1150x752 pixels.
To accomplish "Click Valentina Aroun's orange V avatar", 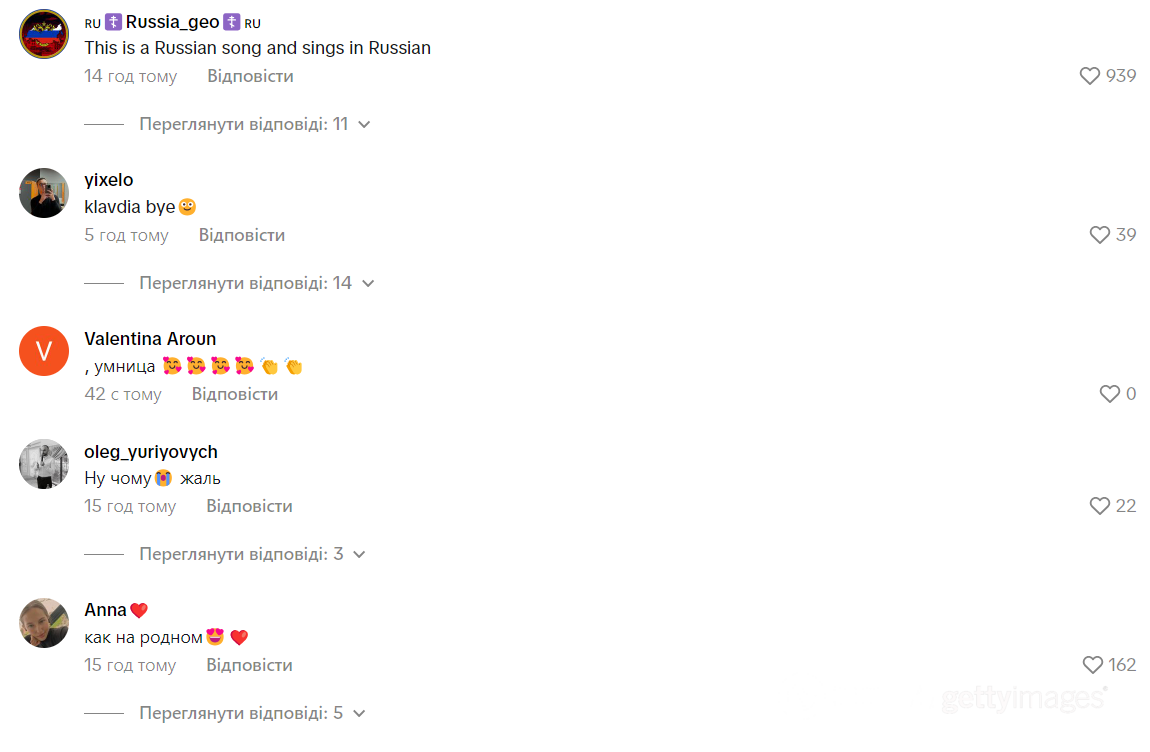I will [x=44, y=351].
